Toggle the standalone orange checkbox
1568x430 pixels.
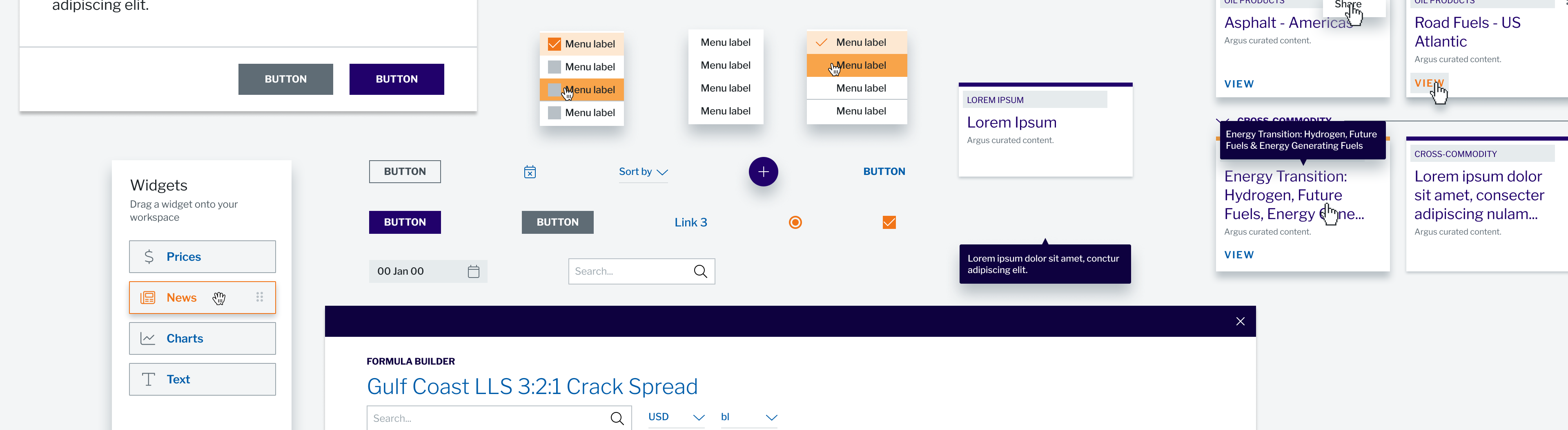(889, 222)
